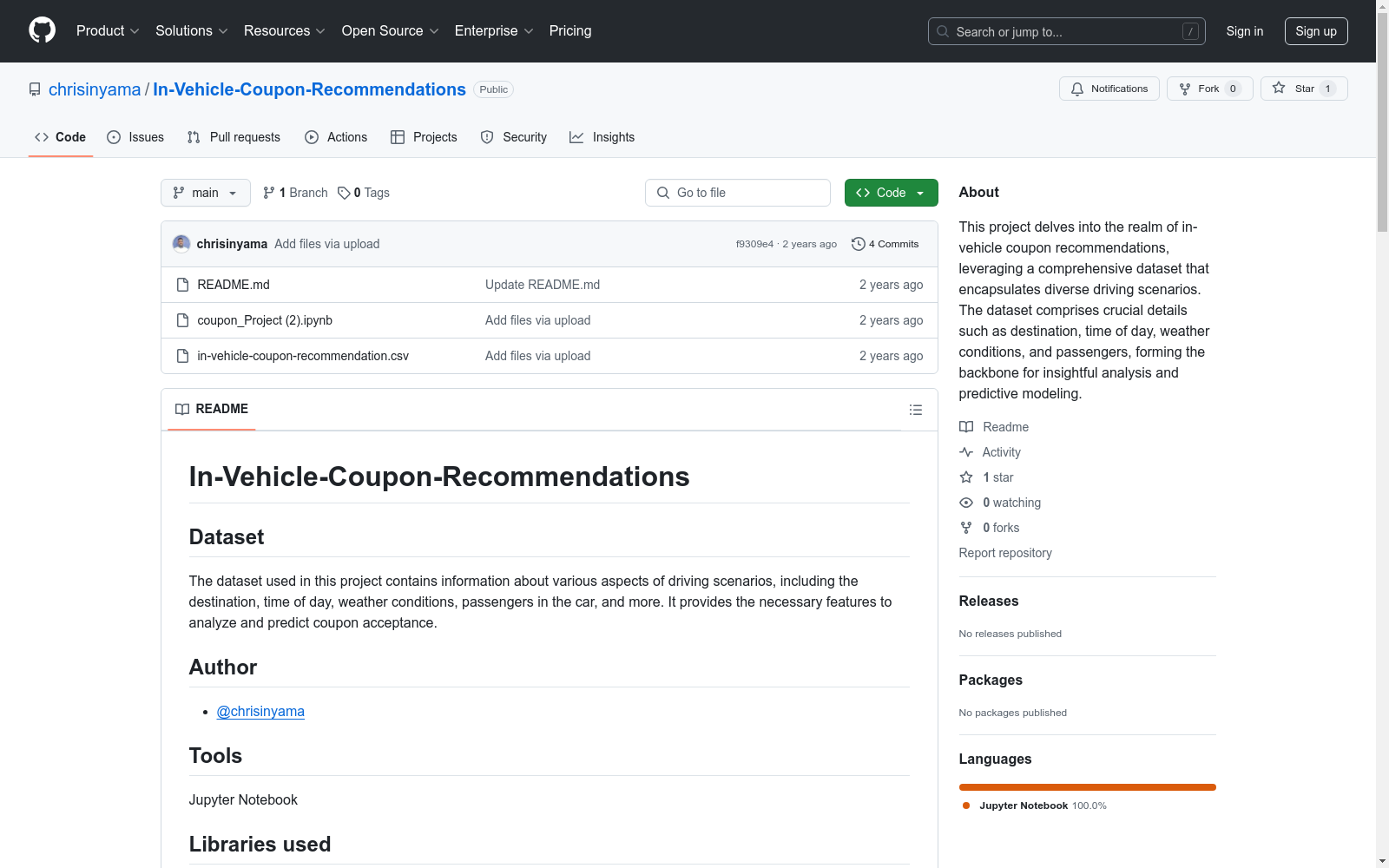
Task: Click the file icon for README.md
Action: coord(182,285)
